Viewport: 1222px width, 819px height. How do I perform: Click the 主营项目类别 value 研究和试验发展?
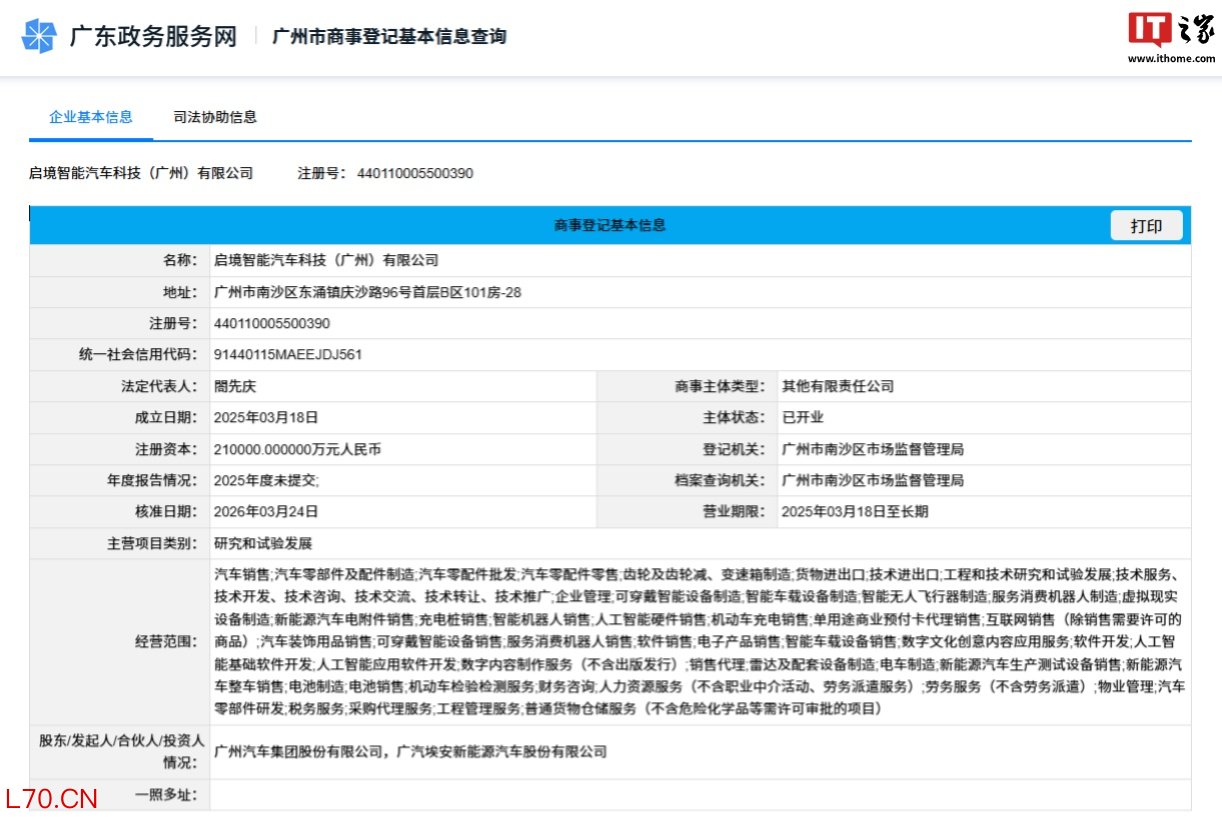point(263,543)
